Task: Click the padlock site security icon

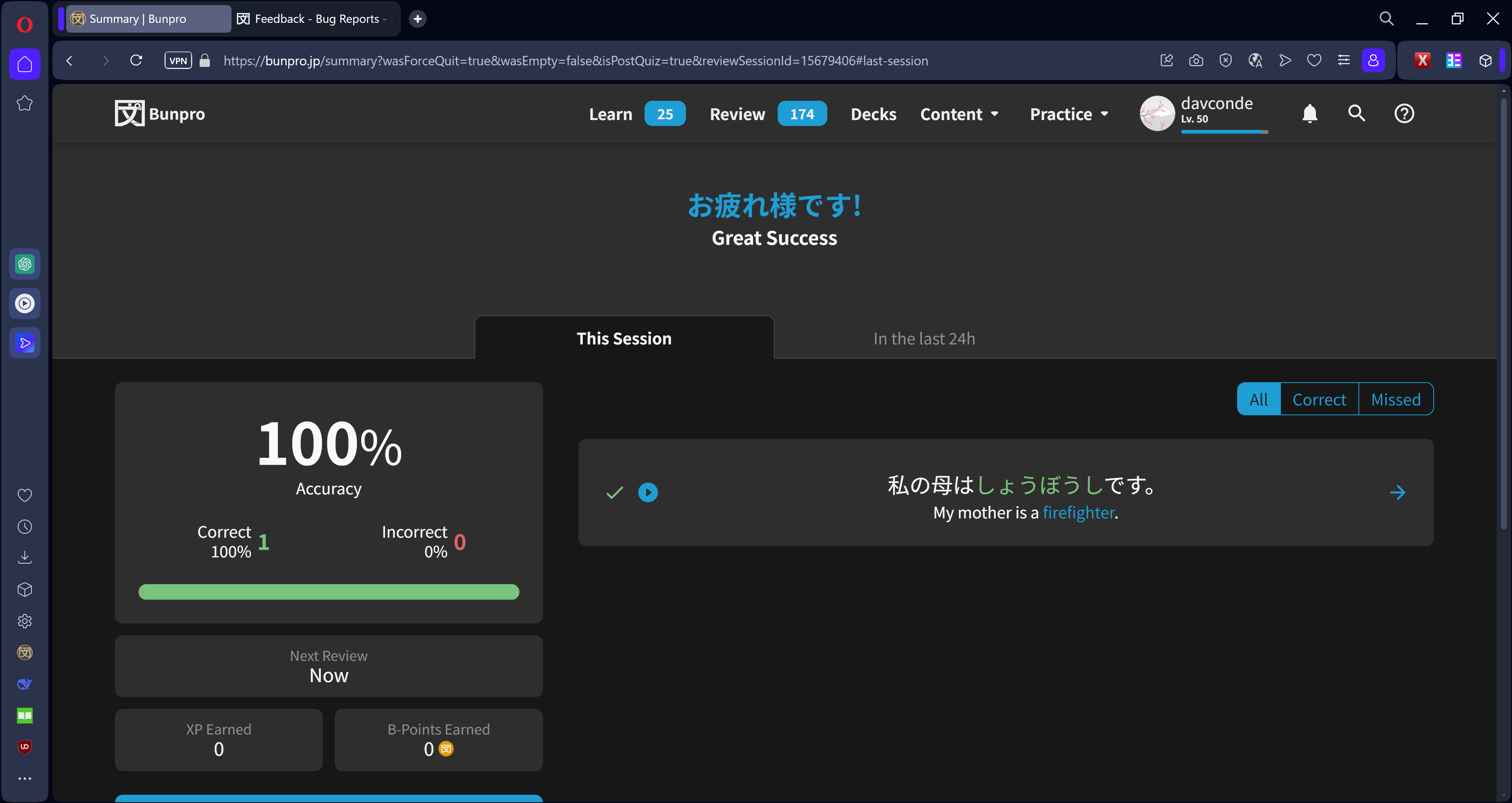Action: pyautogui.click(x=205, y=61)
